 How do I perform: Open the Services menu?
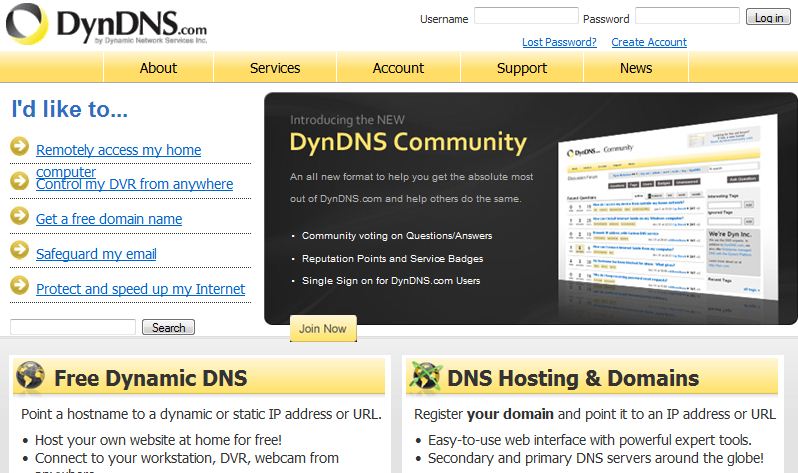point(275,68)
